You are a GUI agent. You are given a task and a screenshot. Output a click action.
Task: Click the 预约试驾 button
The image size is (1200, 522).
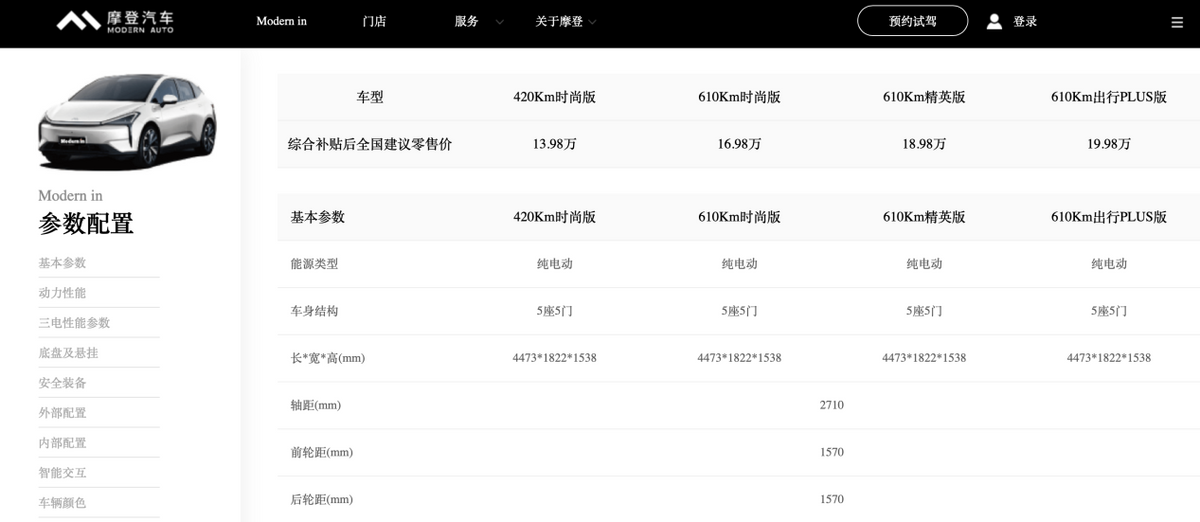tap(912, 21)
